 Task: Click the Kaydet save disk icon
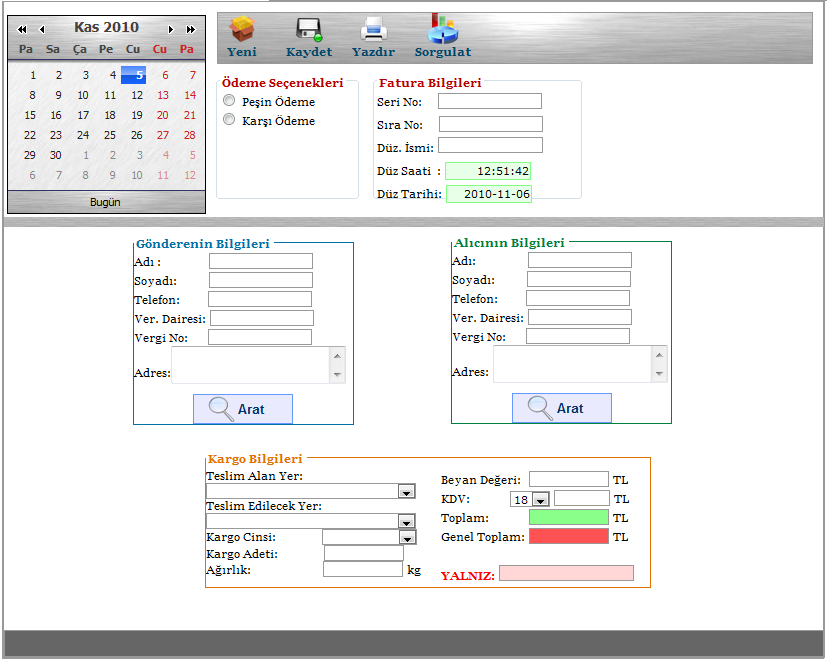308,30
